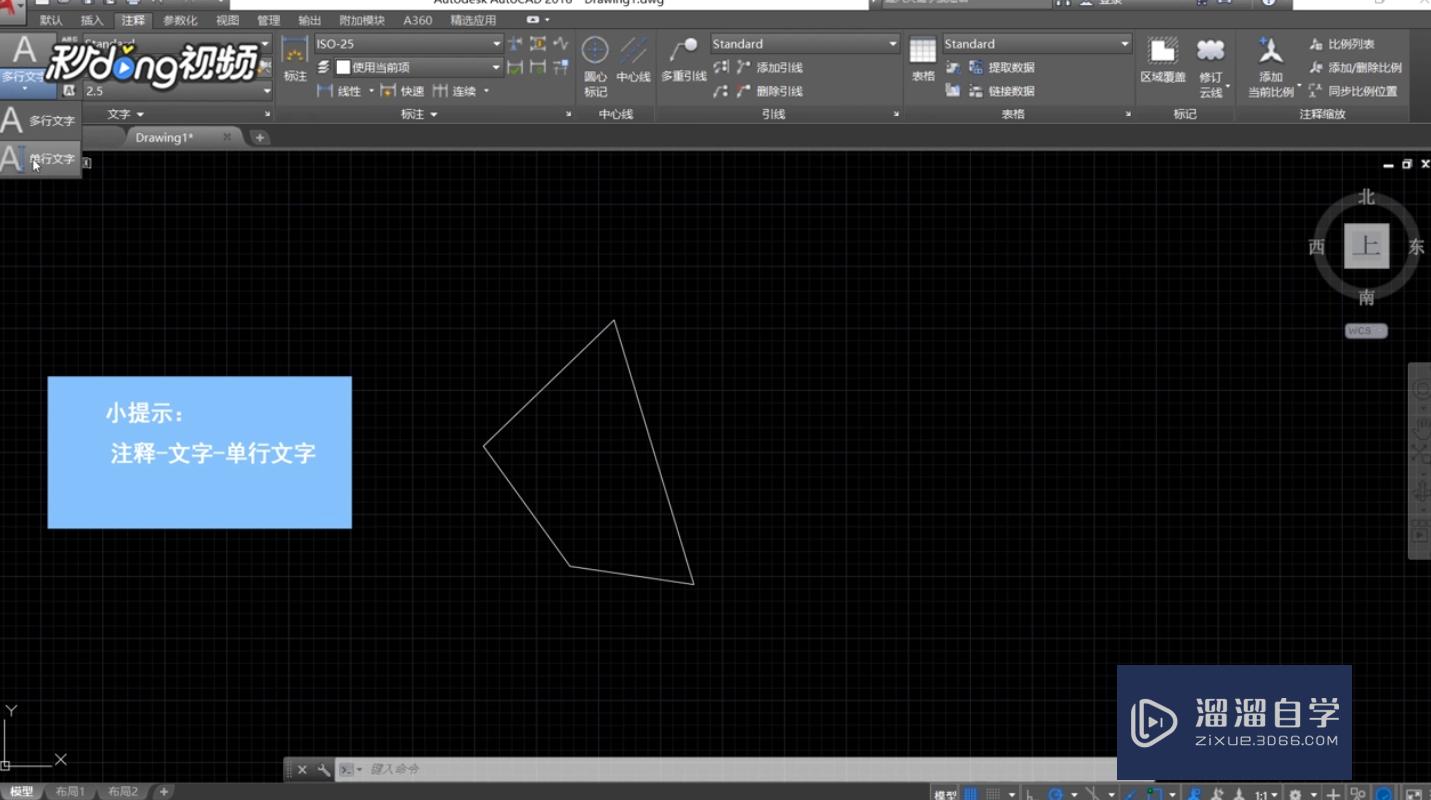Click the 区域覆盖 wipeout tool
This screenshot has width=1431, height=800.
click(1163, 60)
